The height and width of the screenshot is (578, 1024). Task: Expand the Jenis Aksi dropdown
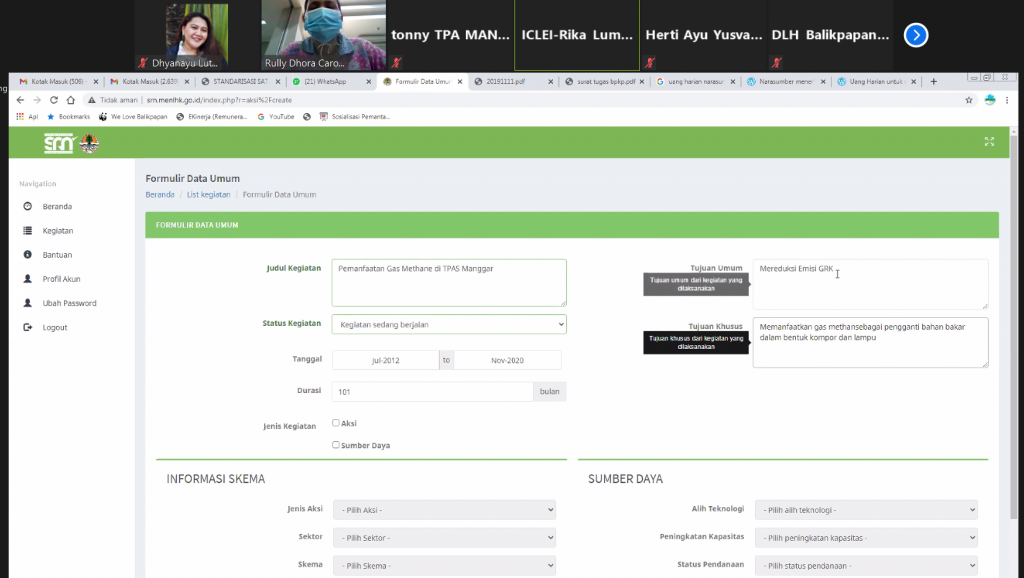443,510
